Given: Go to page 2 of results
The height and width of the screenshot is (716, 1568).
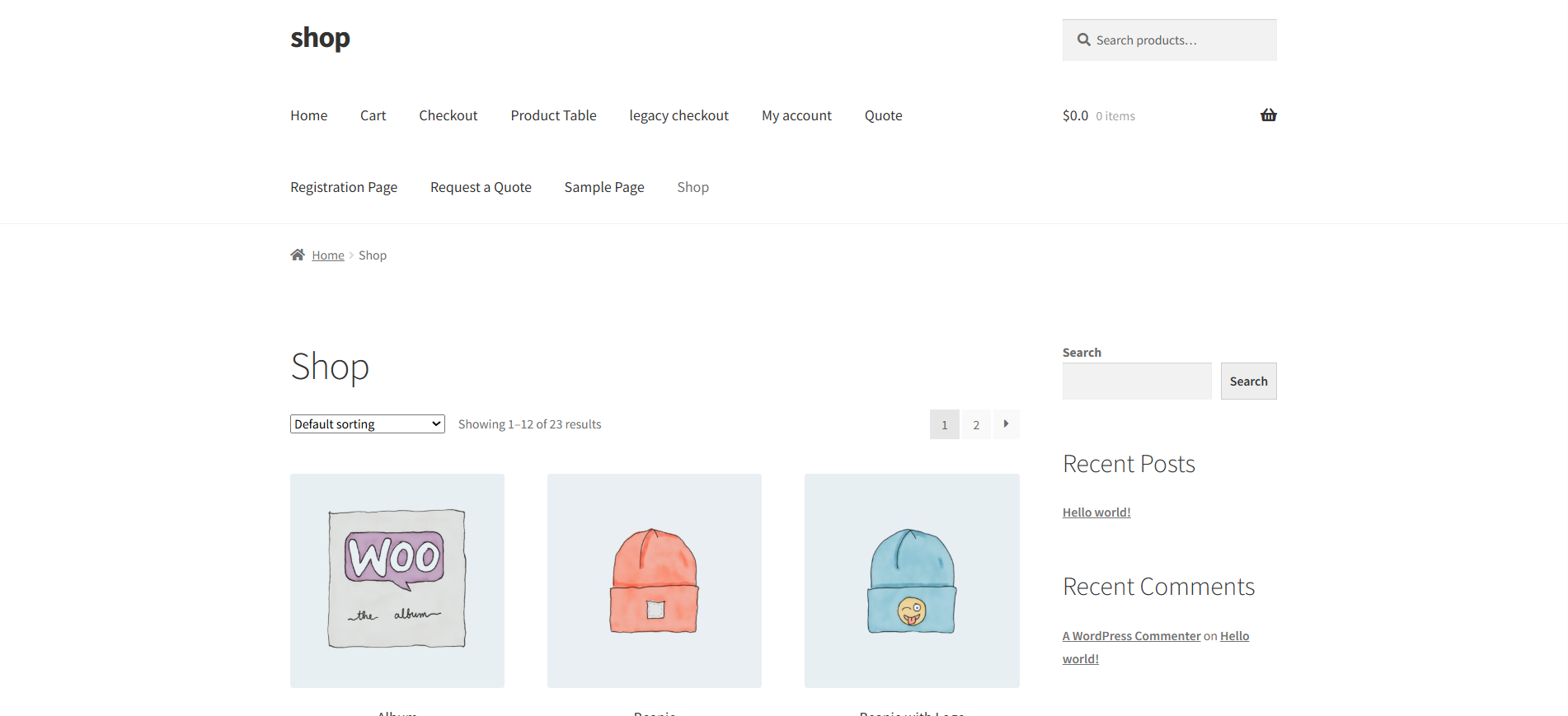Looking at the screenshot, I should coord(976,424).
